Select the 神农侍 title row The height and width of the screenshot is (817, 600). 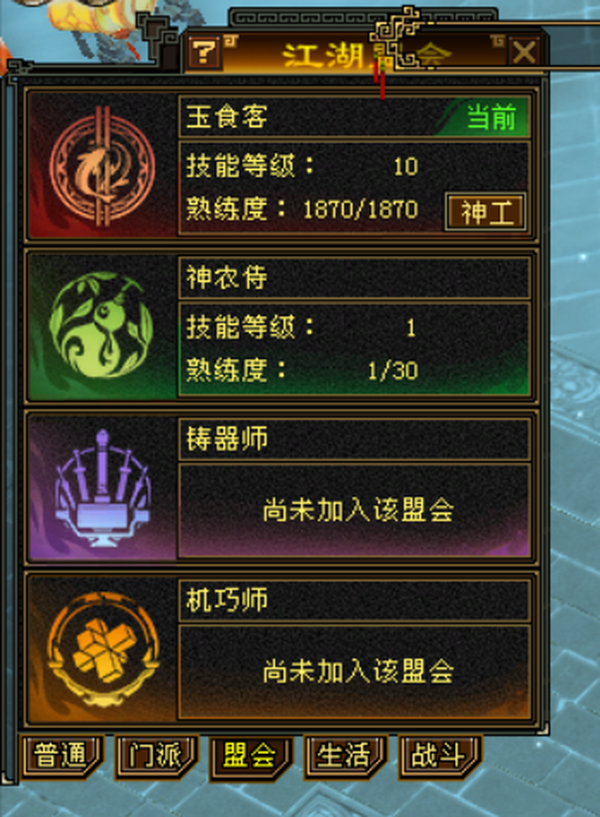pos(355,277)
